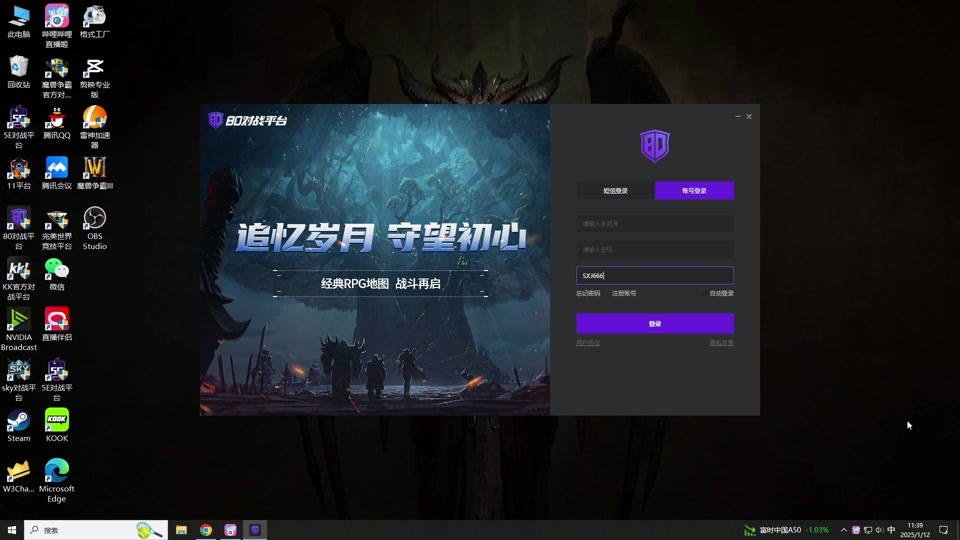Open 注册账号 link

[624, 293]
